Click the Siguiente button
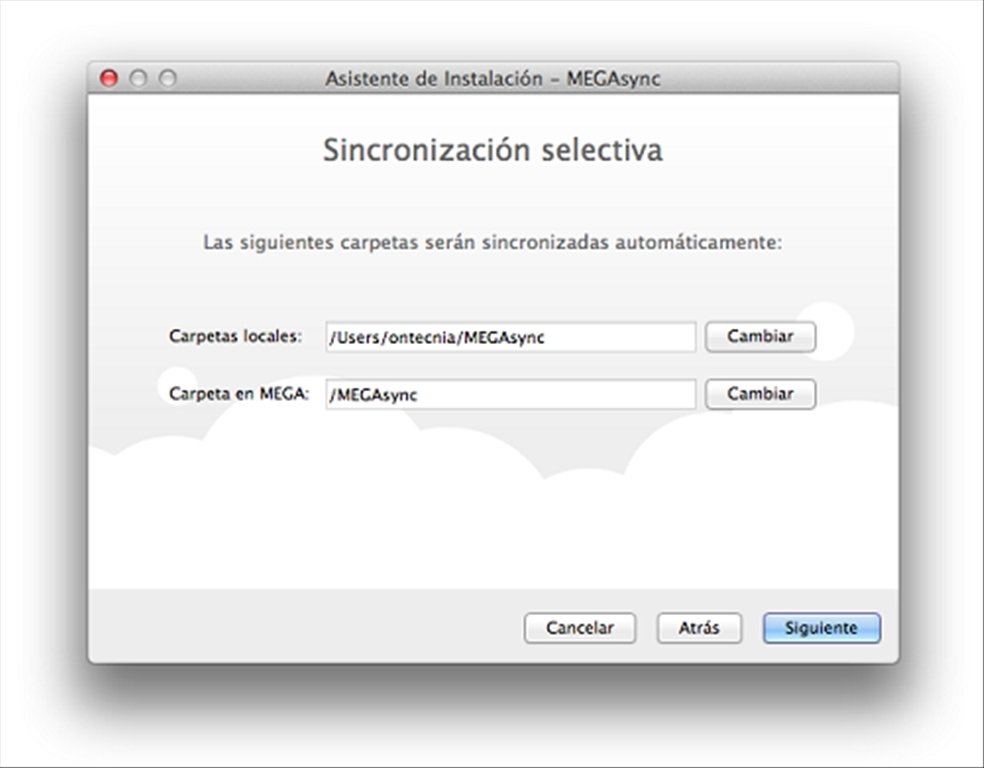This screenshot has width=984, height=768. tap(821, 628)
